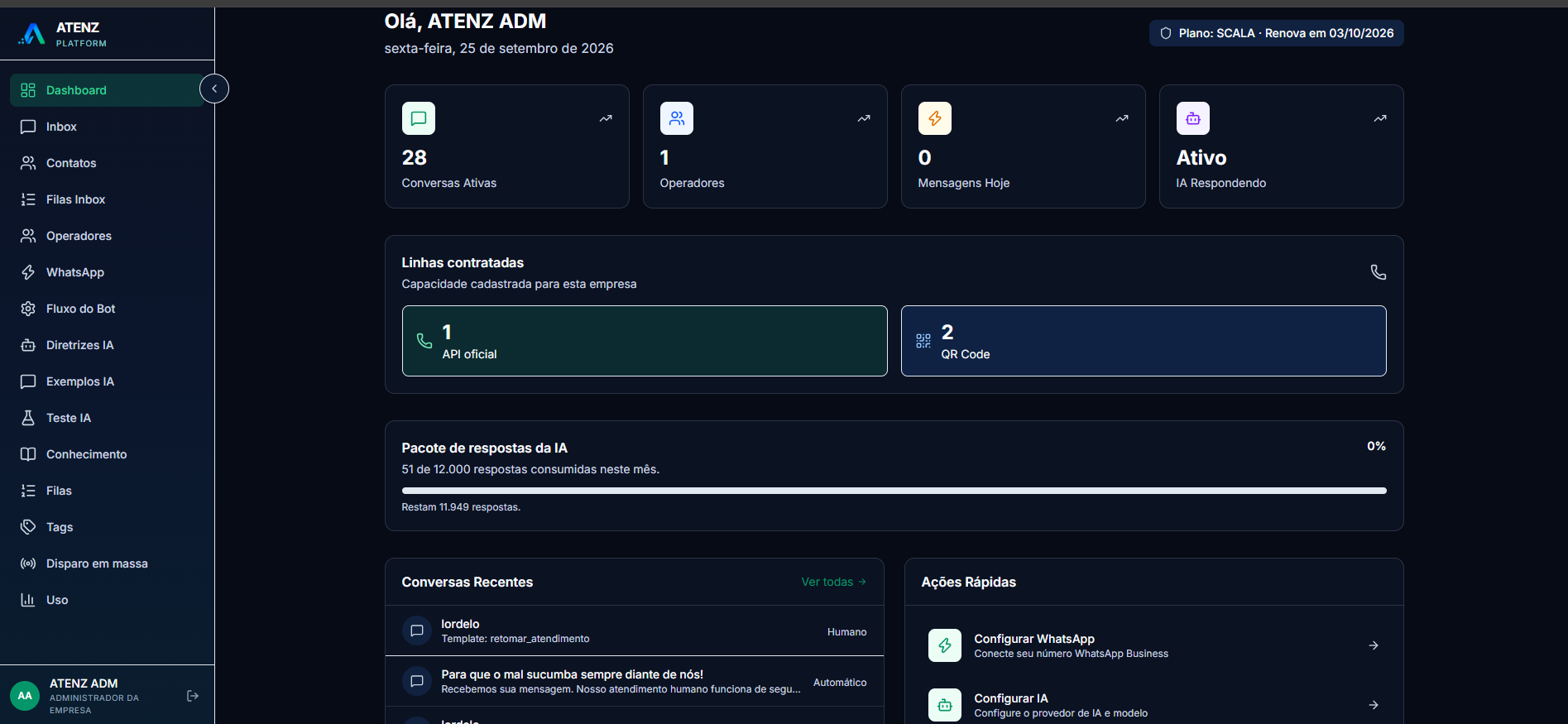
Task: Click the 'Humano' status label
Action: coord(847,632)
